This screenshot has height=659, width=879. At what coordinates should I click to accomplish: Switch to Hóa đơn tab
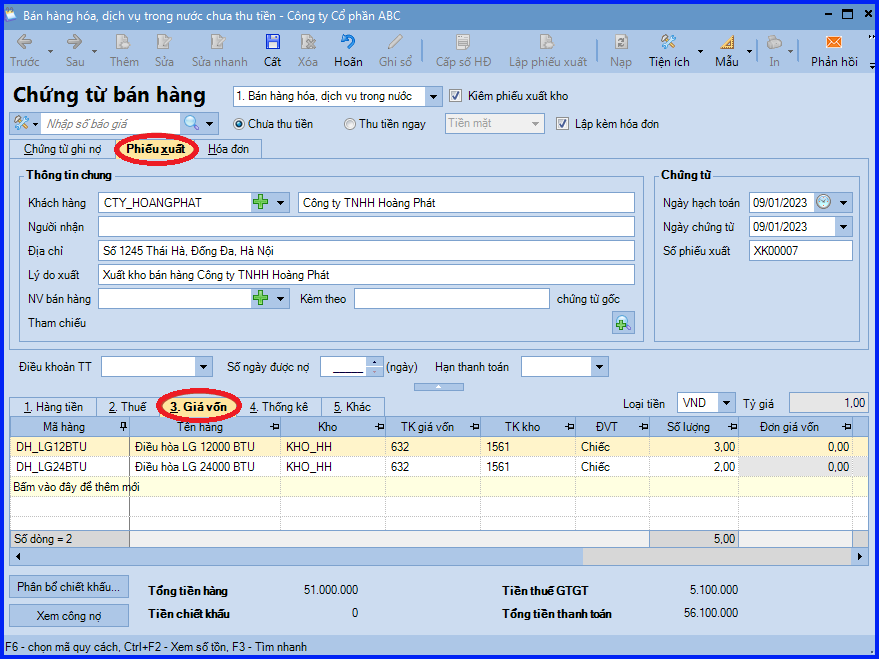tap(228, 149)
